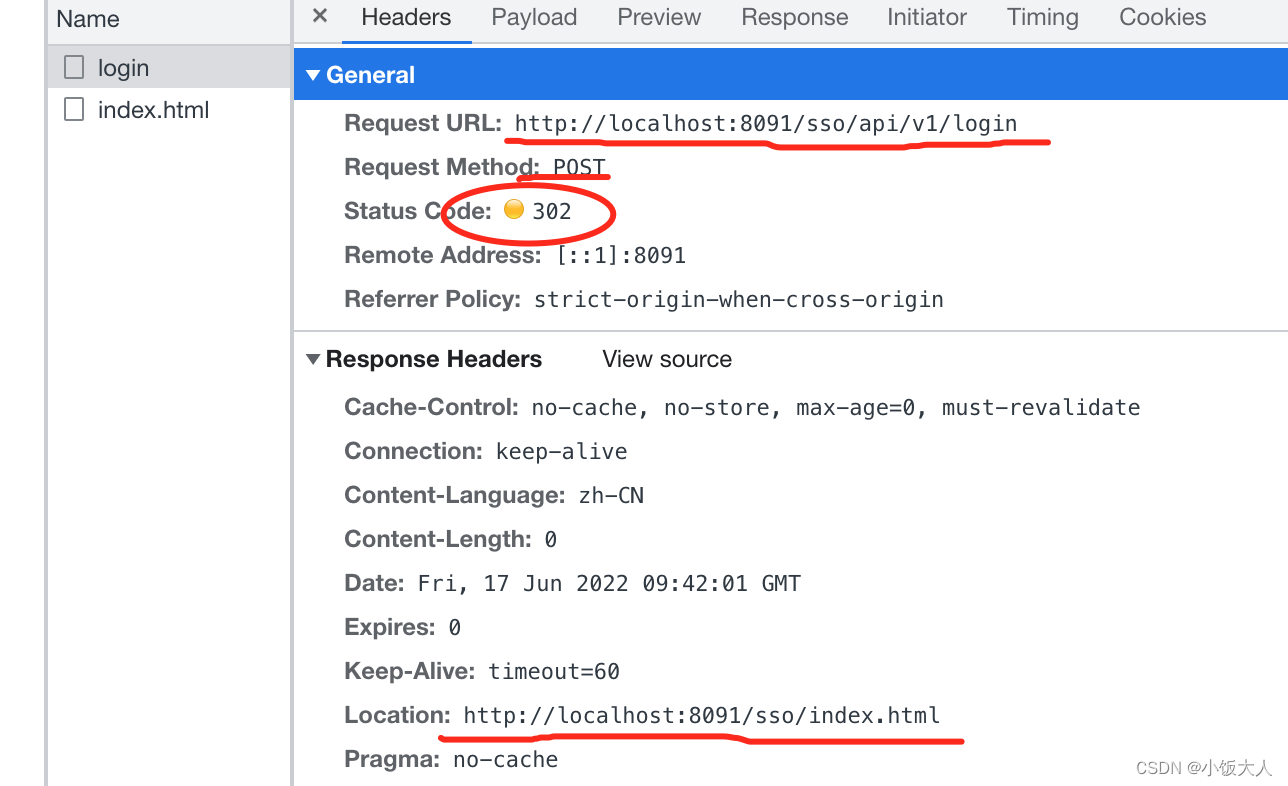Open the Preview tab

[x=659, y=18]
